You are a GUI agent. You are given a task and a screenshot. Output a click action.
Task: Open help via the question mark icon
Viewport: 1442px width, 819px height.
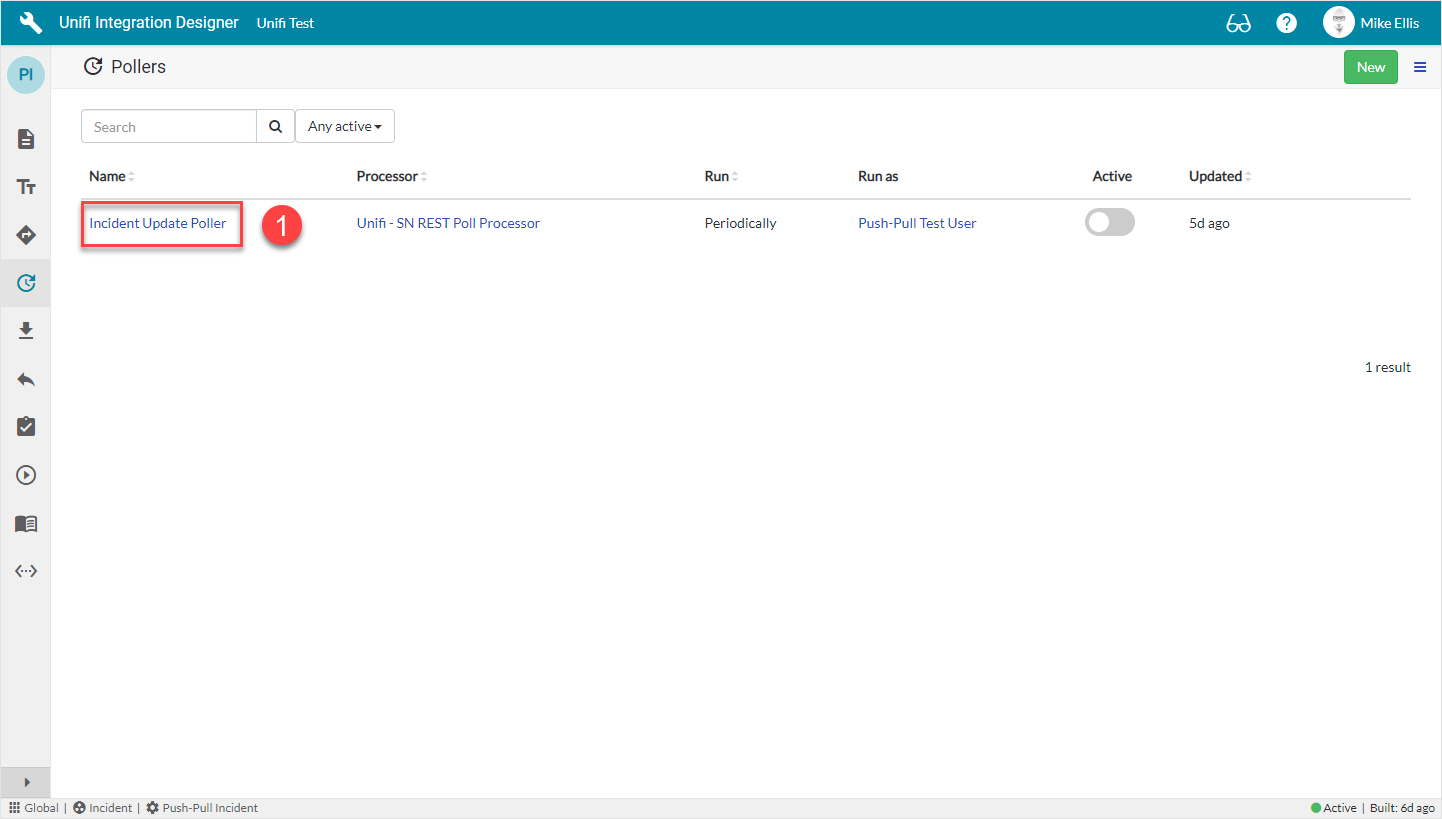pyautogui.click(x=1286, y=22)
